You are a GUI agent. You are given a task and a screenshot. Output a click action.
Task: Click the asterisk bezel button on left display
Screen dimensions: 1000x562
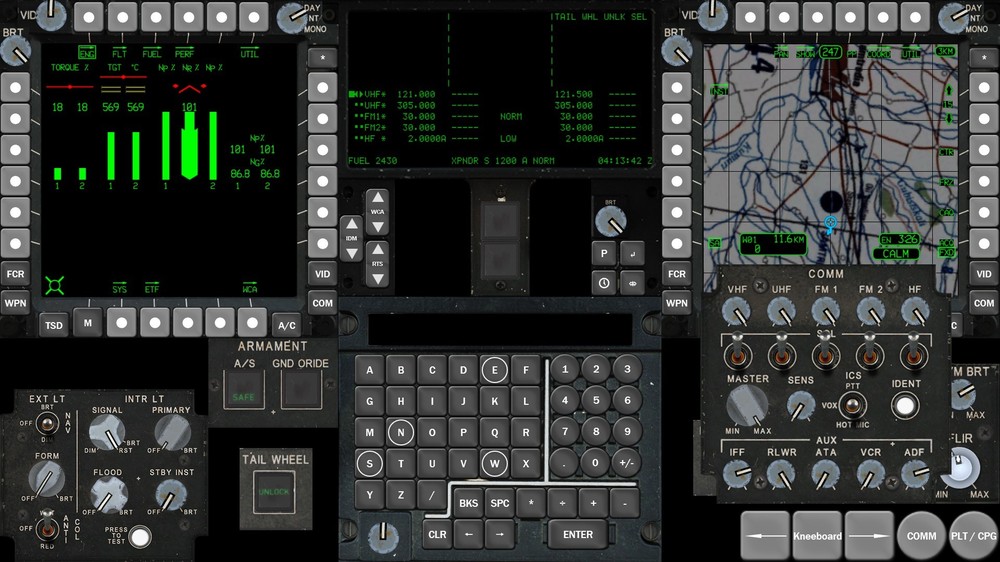point(322,58)
